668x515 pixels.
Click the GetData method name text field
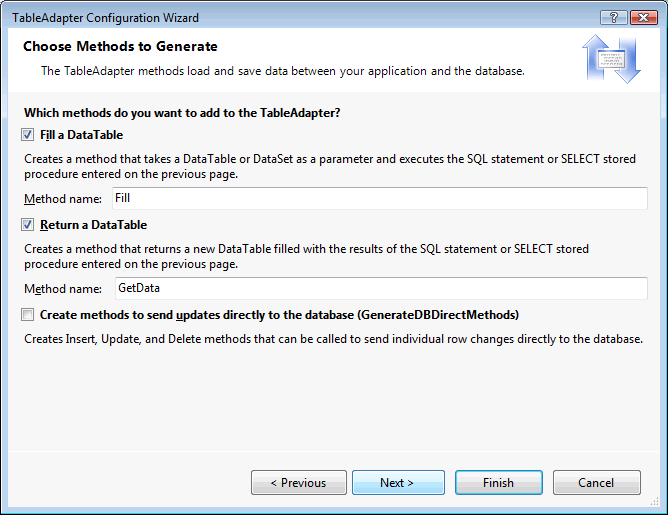pyautogui.click(x=378, y=288)
